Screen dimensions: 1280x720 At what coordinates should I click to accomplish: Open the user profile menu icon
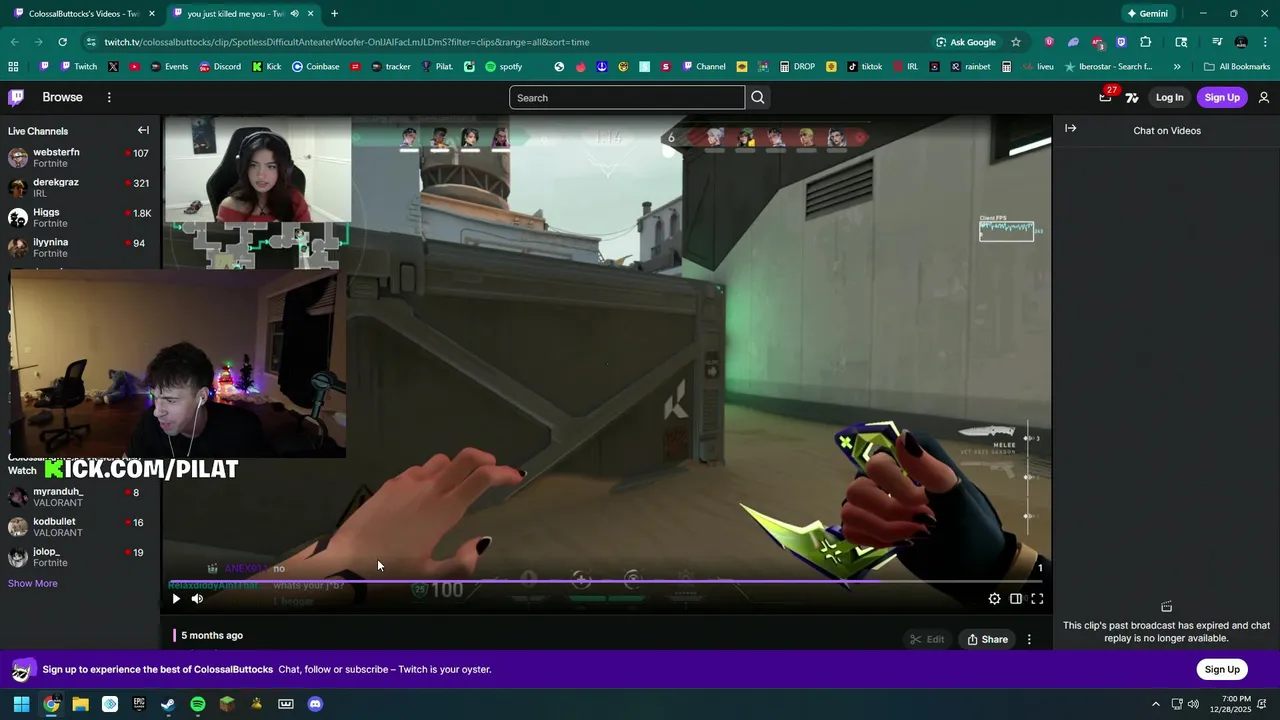point(1264,97)
